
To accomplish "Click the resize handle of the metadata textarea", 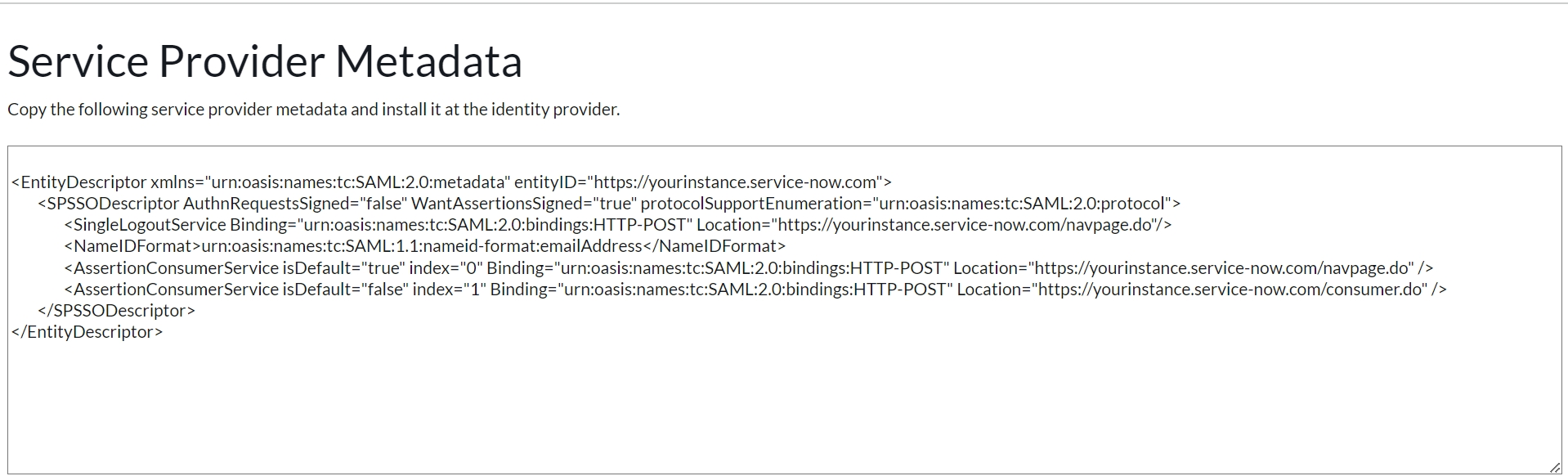I will click(1554, 467).
